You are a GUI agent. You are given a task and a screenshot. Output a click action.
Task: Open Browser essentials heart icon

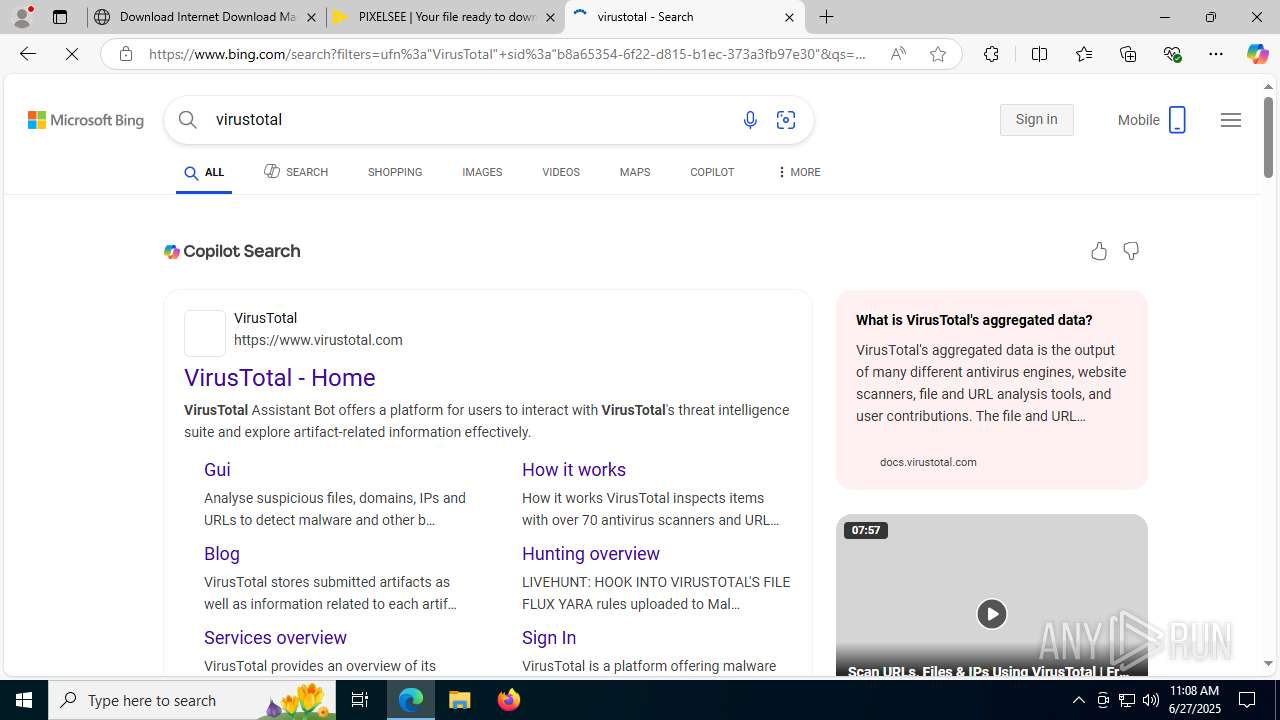(x=1172, y=54)
